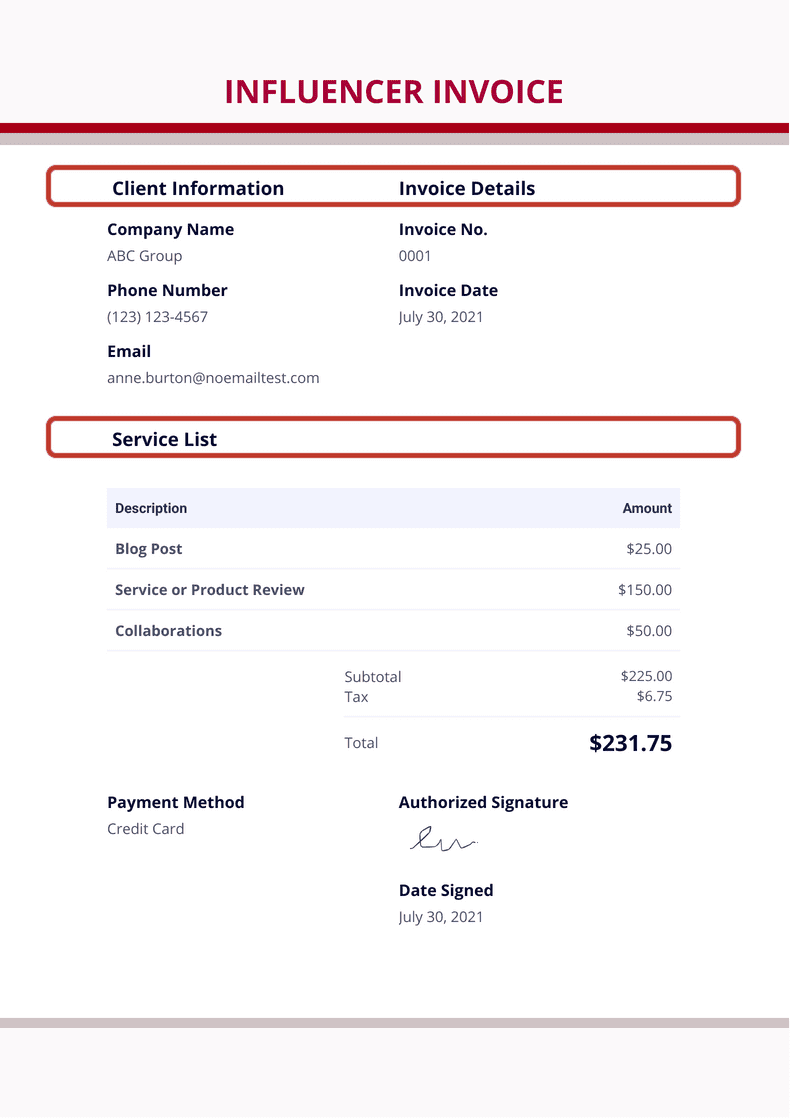This screenshot has width=790, height=1118.
Task: Click the total amount $231.75
Action: tap(630, 743)
